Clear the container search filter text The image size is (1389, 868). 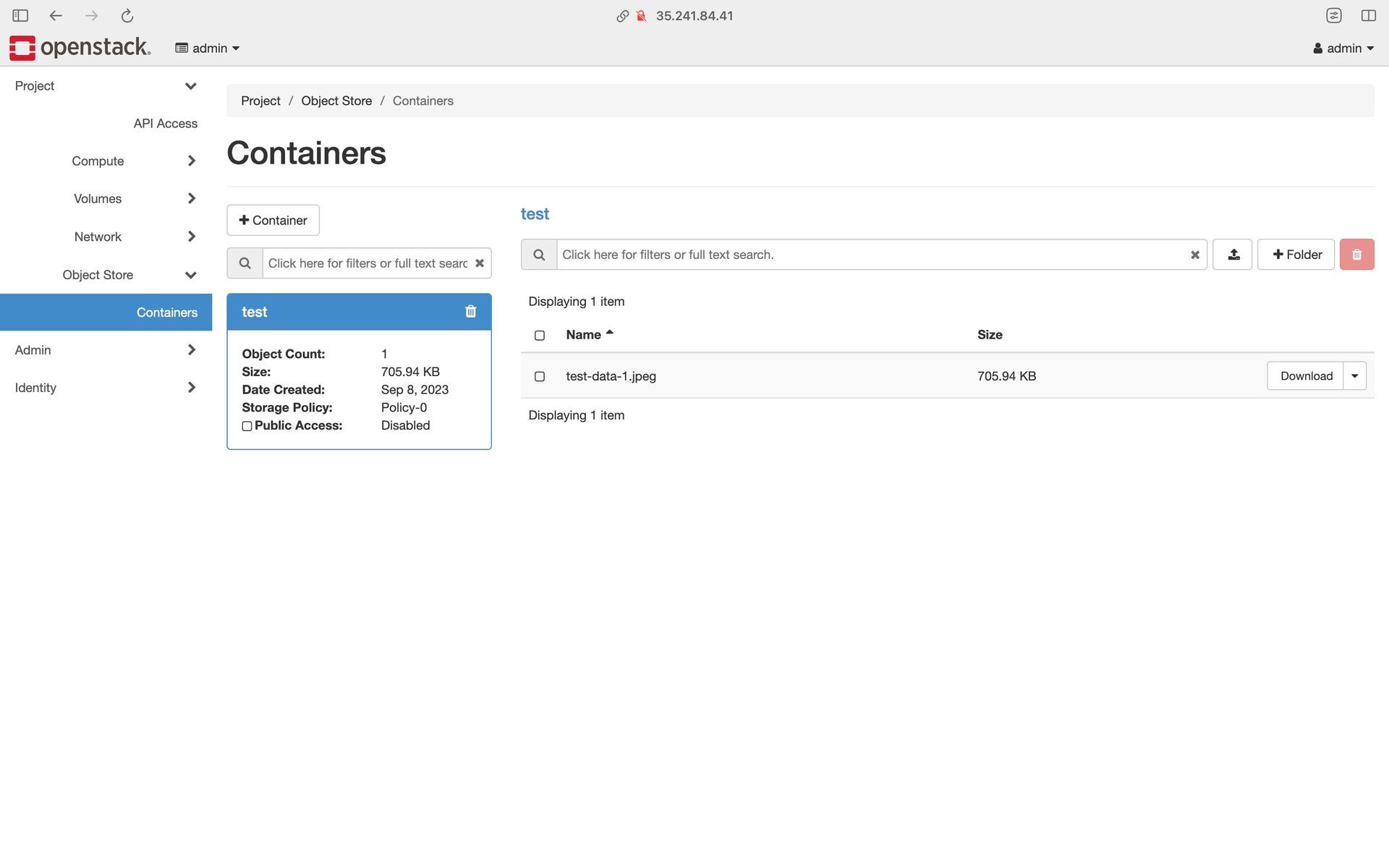pyautogui.click(x=479, y=263)
